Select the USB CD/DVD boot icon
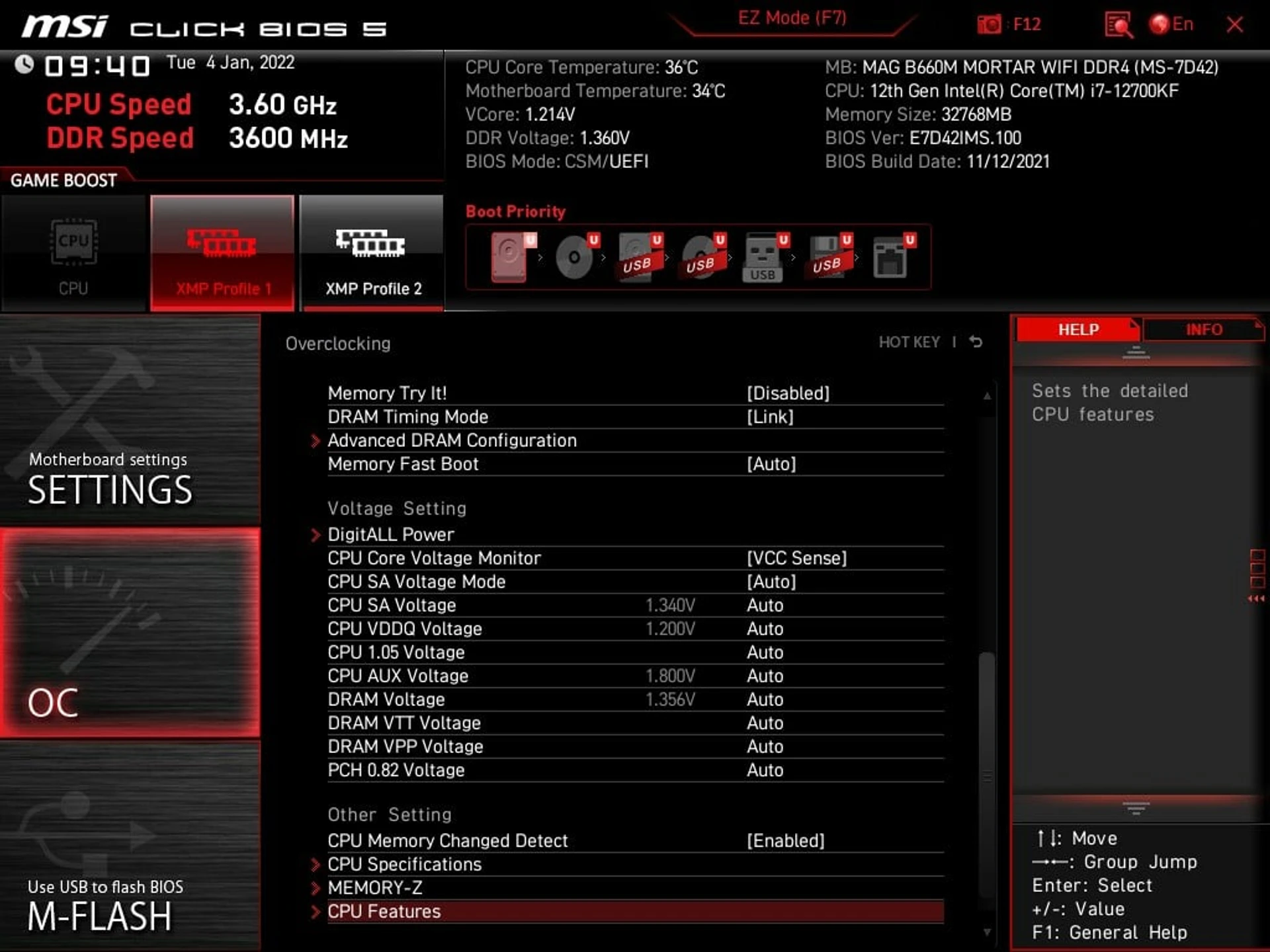 703,257
